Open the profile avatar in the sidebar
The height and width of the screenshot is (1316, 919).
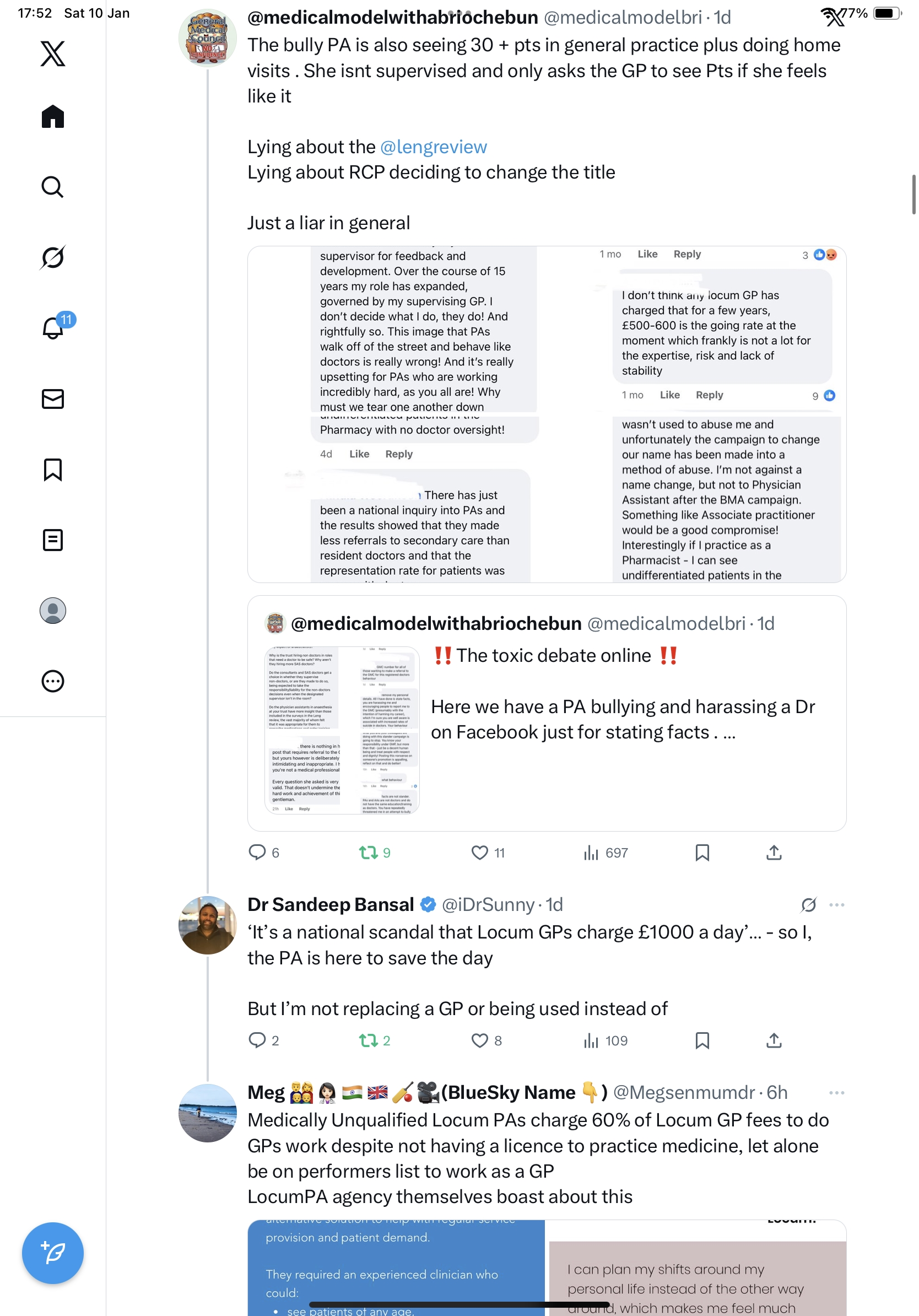pos(53,611)
